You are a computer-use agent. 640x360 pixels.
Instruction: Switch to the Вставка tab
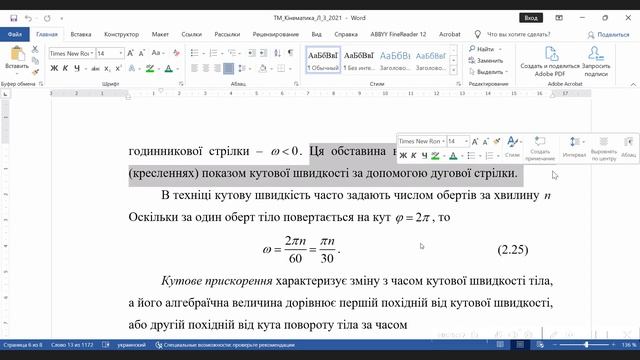[81, 34]
